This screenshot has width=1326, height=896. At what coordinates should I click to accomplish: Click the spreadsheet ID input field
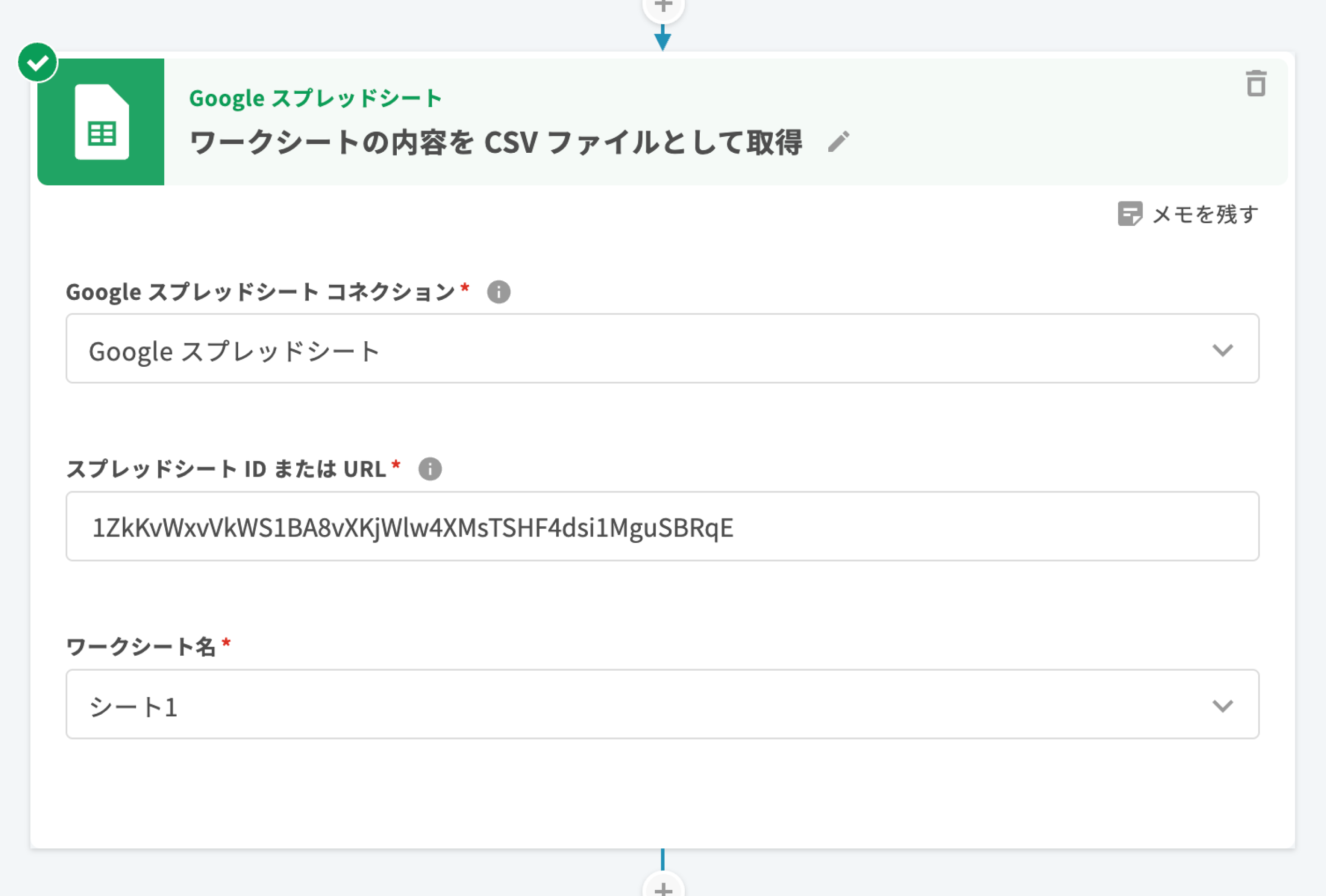click(x=662, y=526)
